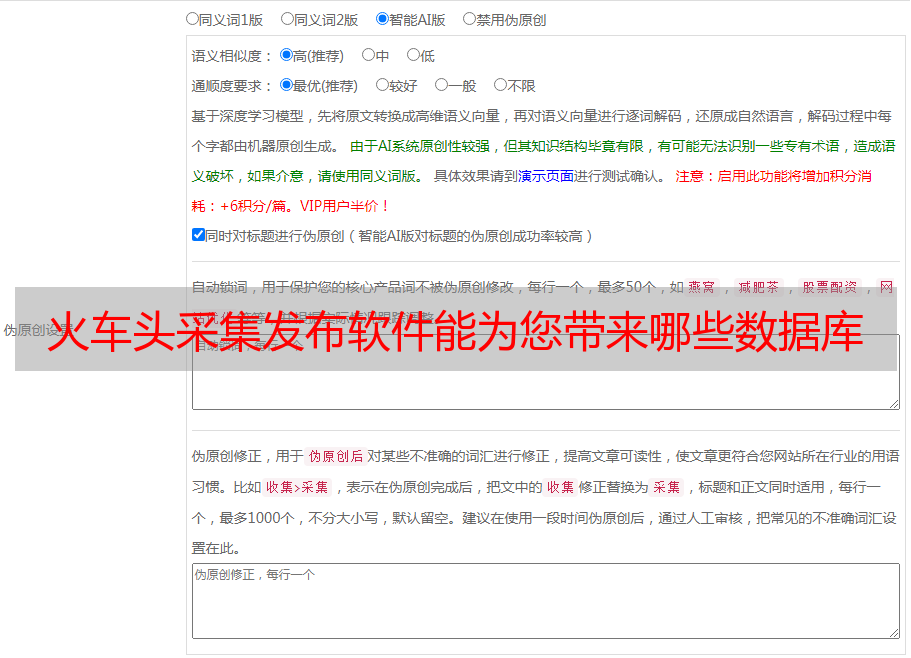The image size is (911, 658).
Task: Set 通顺度要求 to 最优(推荐)
Action: tap(286, 85)
